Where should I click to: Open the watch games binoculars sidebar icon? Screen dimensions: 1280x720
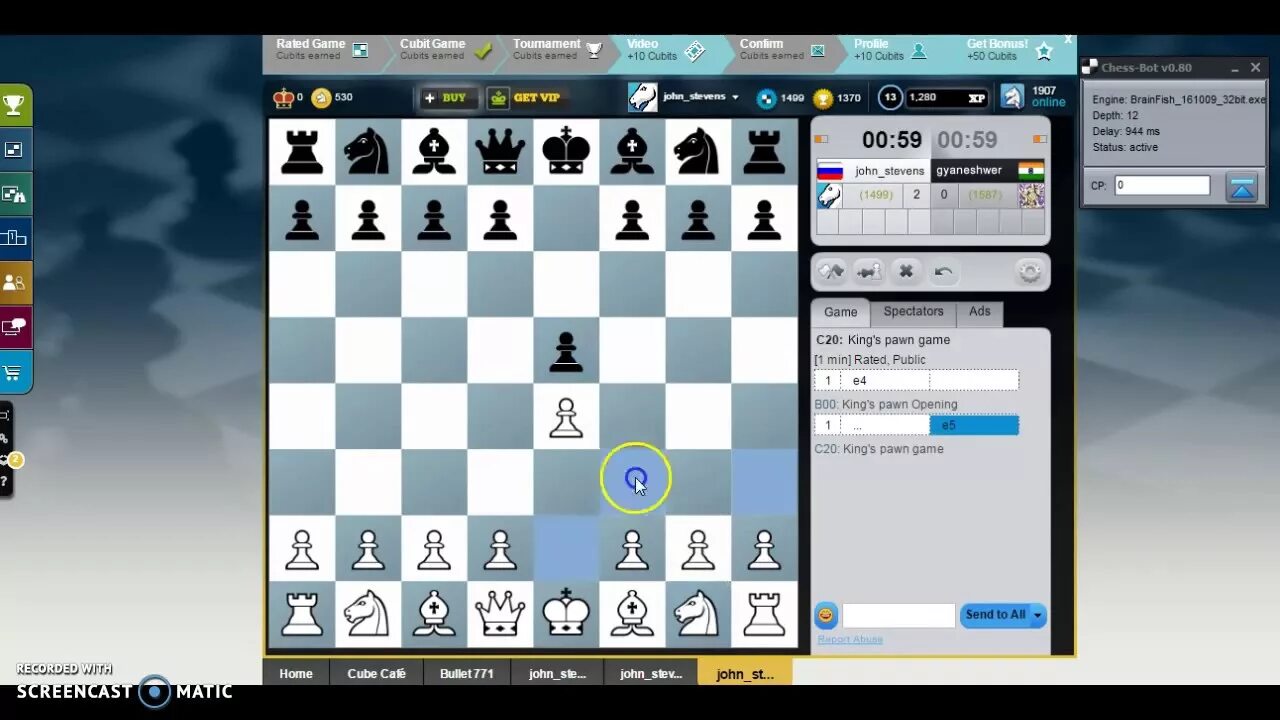tap(14, 194)
